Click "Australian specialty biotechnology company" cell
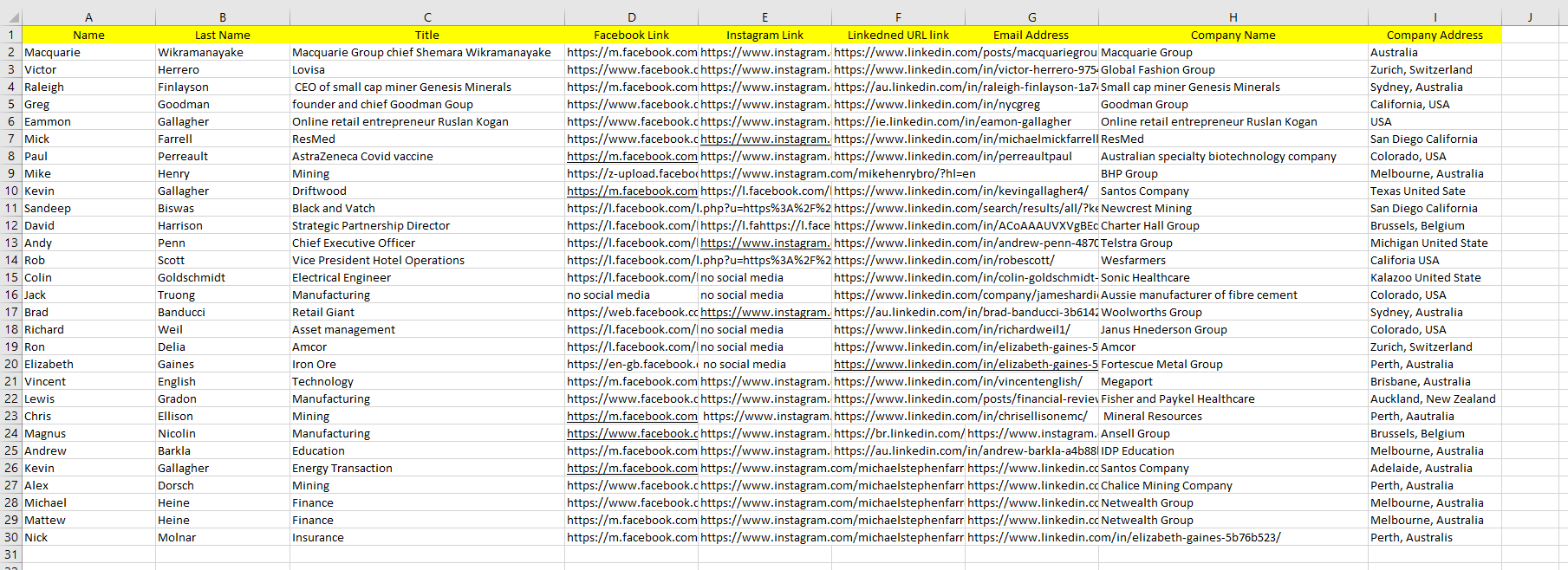 pyautogui.click(x=1233, y=156)
